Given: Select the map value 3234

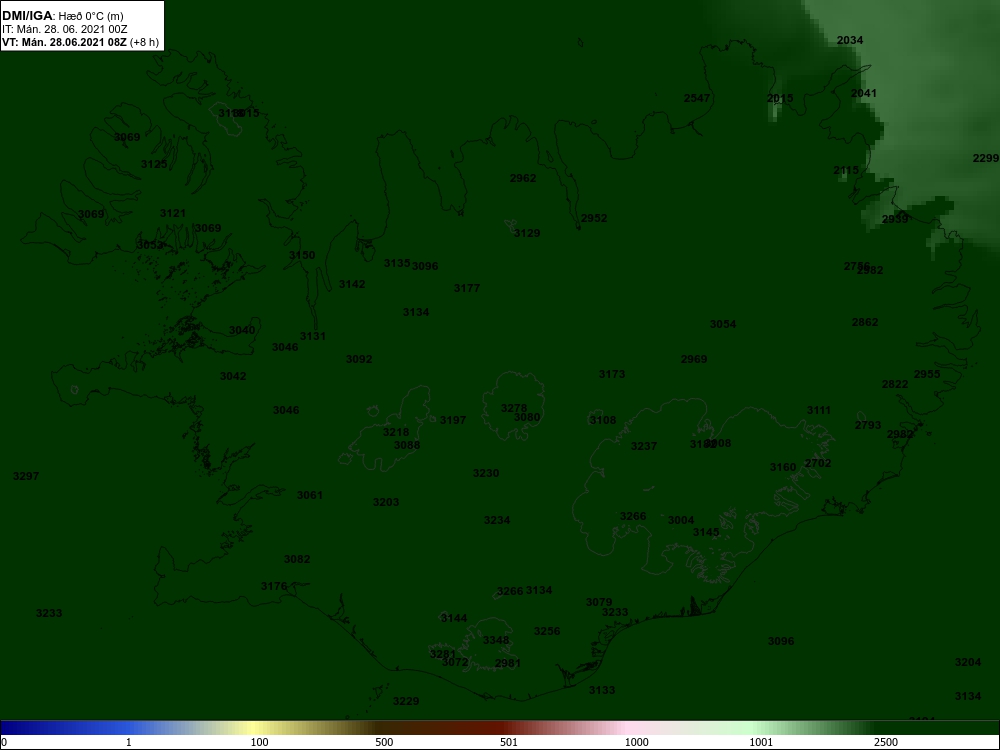Looking at the screenshot, I should pos(497,520).
